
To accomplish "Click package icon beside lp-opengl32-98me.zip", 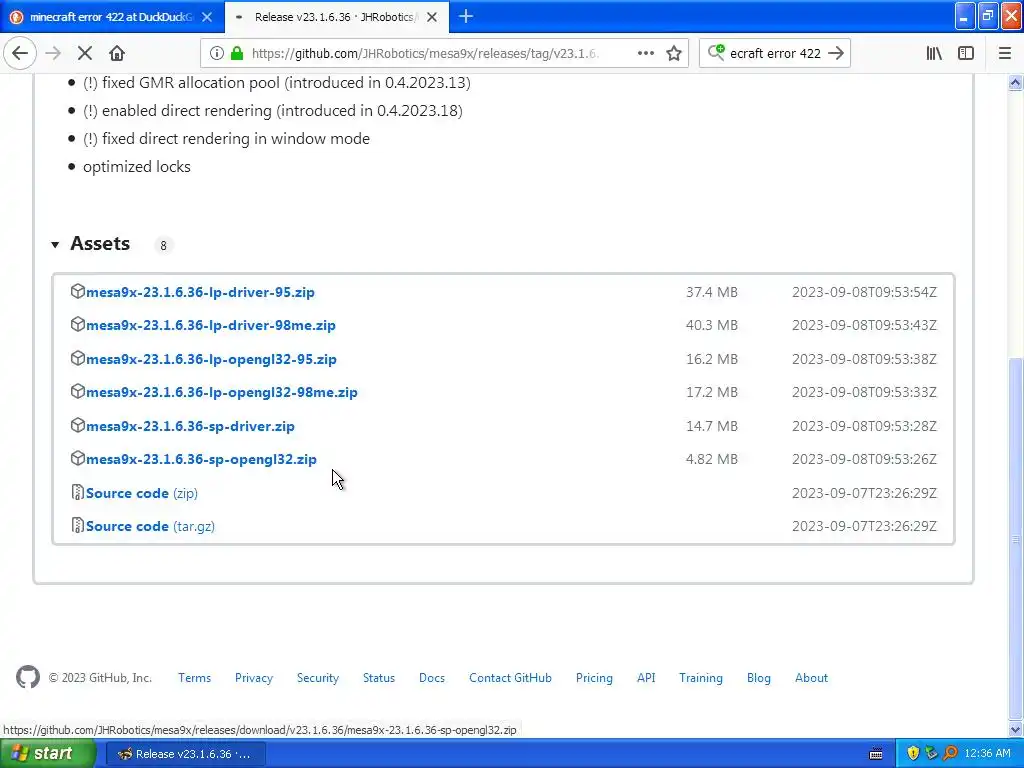I will click(x=77, y=392).
